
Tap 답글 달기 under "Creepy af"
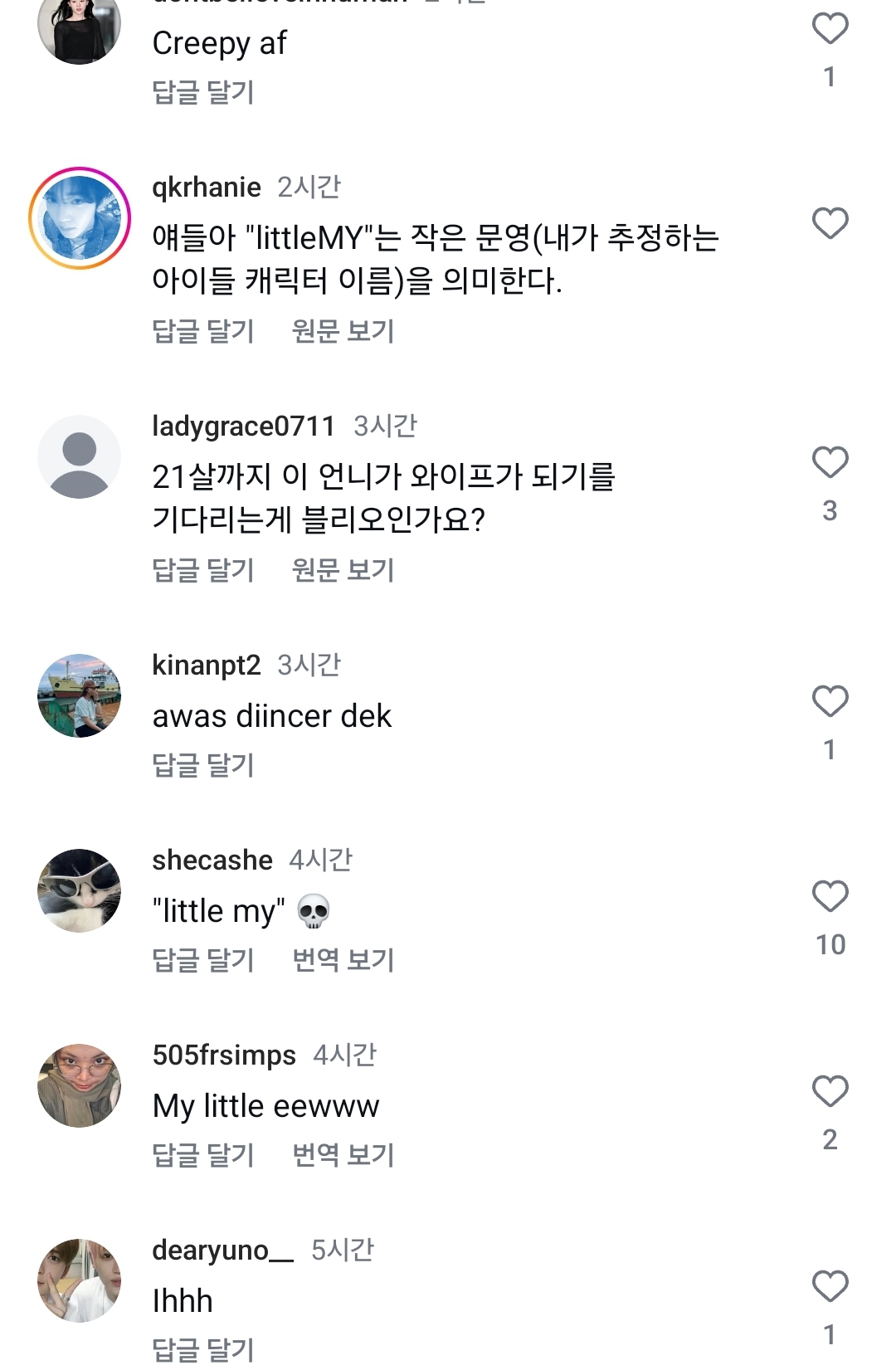(203, 92)
